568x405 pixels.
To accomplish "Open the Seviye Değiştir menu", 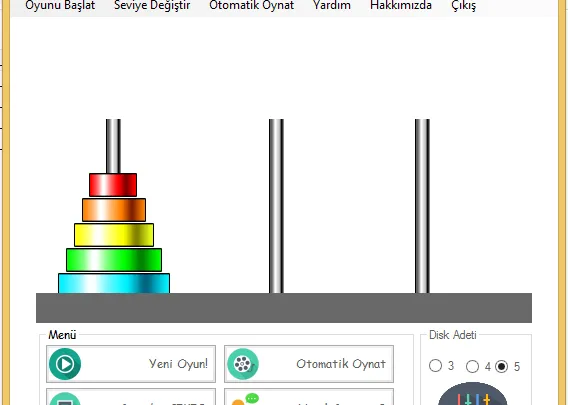I will point(152,5).
